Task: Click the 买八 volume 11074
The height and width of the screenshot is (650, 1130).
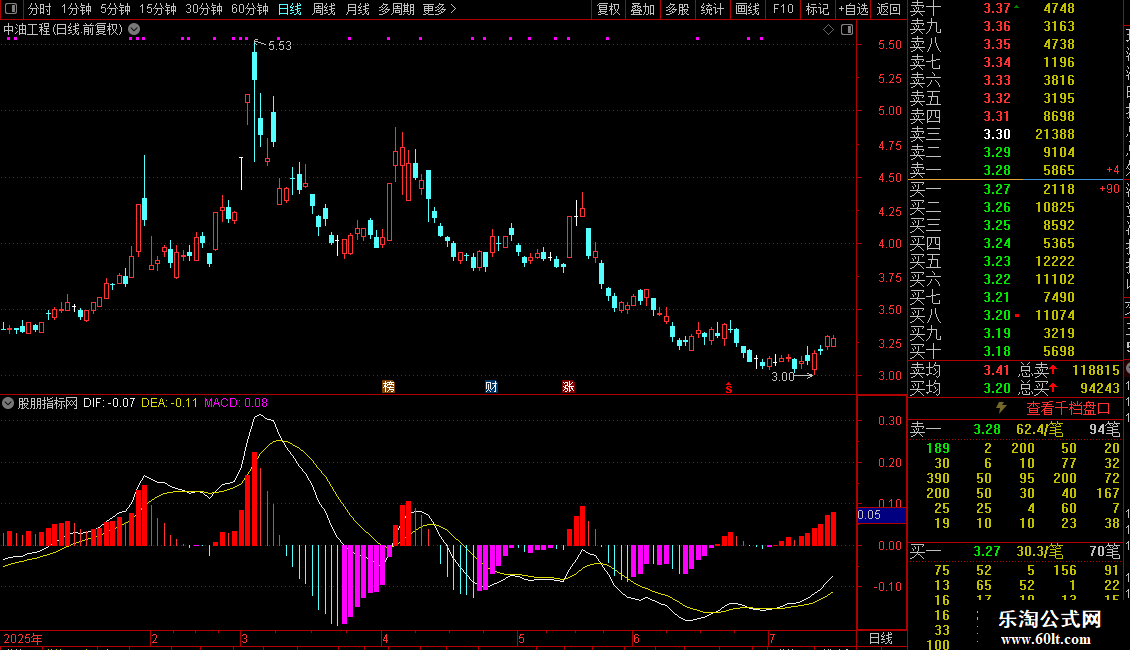Action: coord(1055,315)
